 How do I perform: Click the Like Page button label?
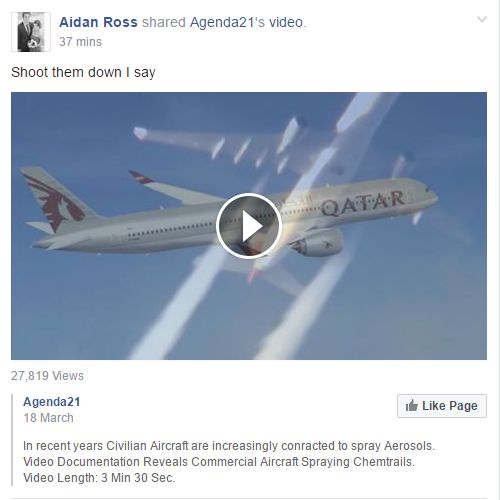coord(450,406)
